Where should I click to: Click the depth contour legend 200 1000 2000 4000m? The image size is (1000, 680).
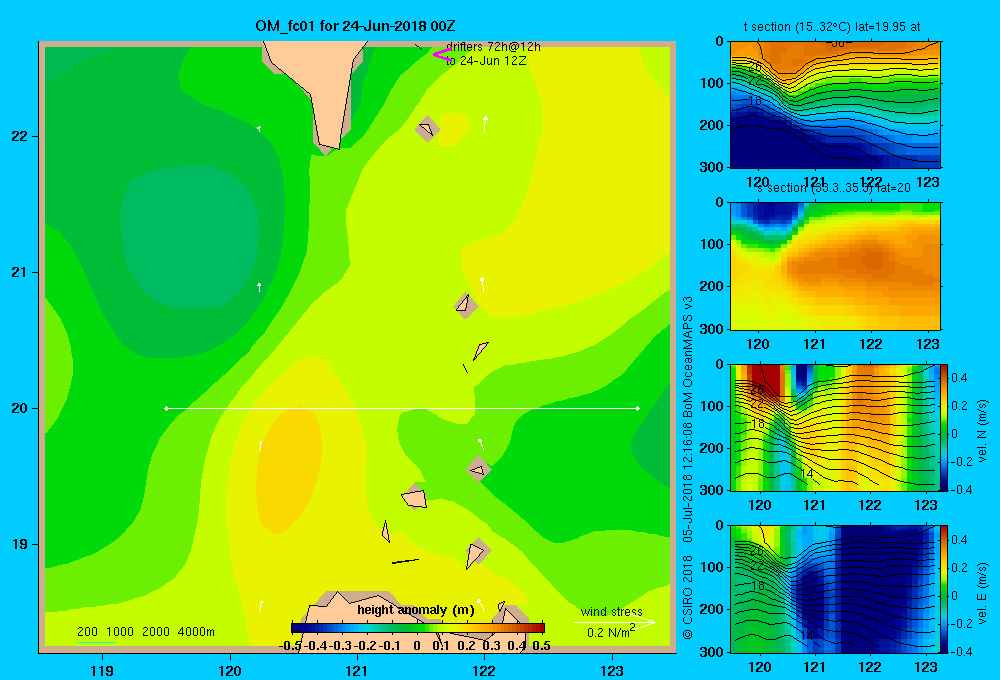(x=145, y=632)
